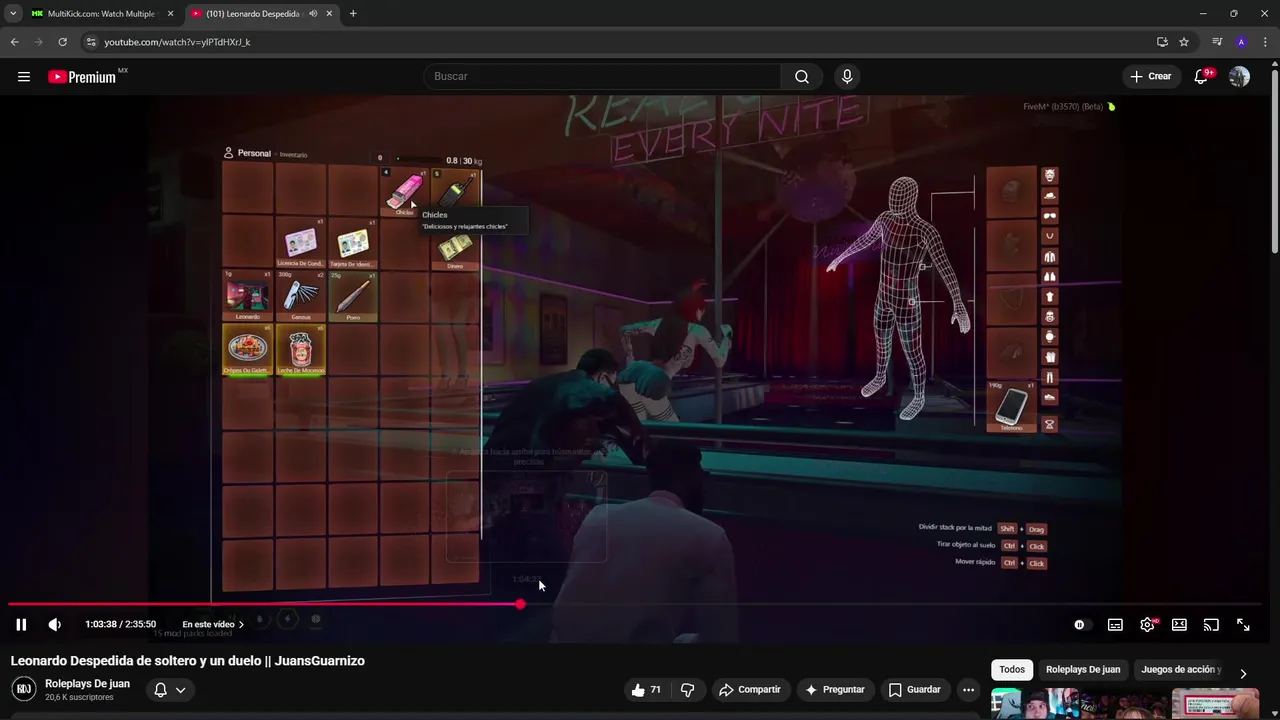Select the Teléfono item slot

(1012, 408)
